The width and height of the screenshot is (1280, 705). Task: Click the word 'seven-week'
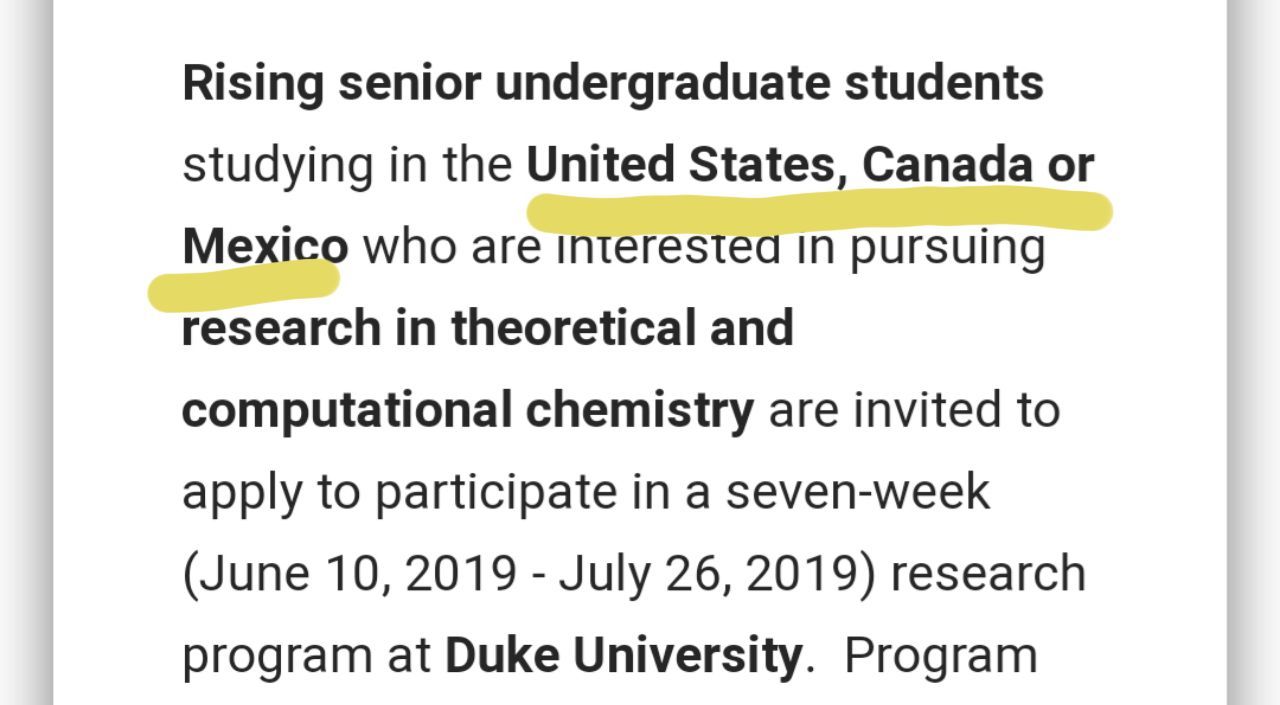pos(858,492)
